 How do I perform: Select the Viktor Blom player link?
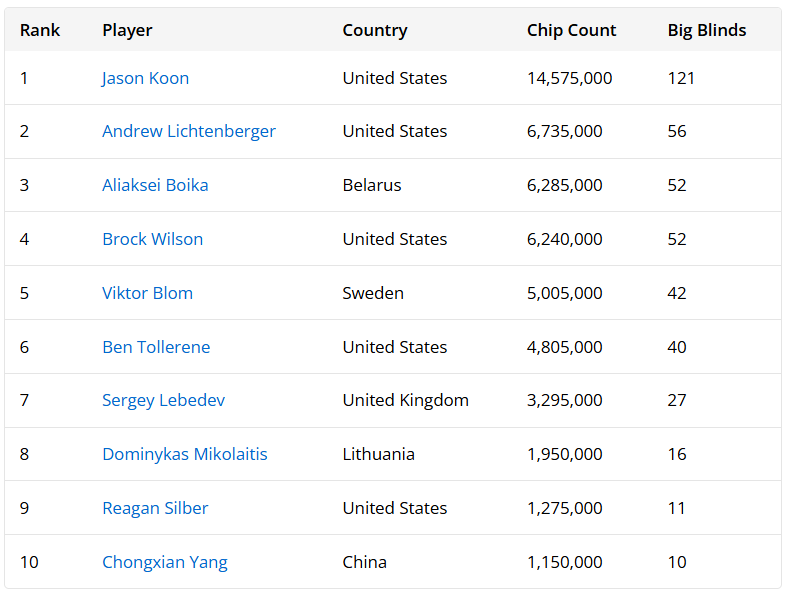148,293
